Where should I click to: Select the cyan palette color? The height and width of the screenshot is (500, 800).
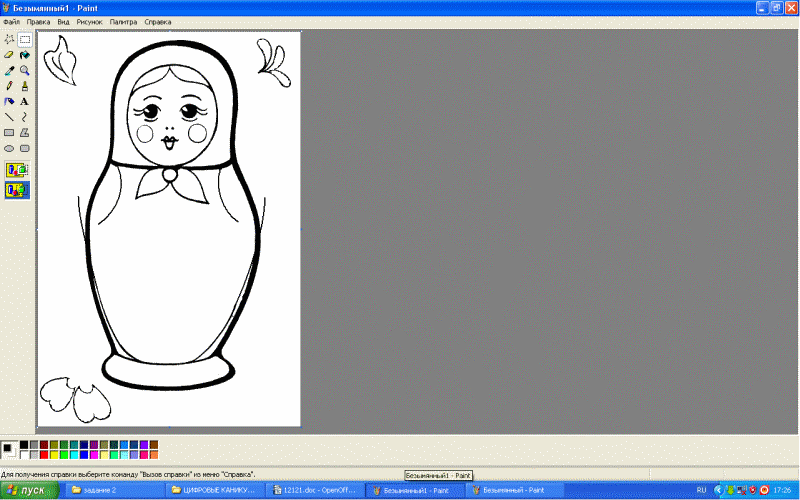pyautogui.click(x=74, y=455)
